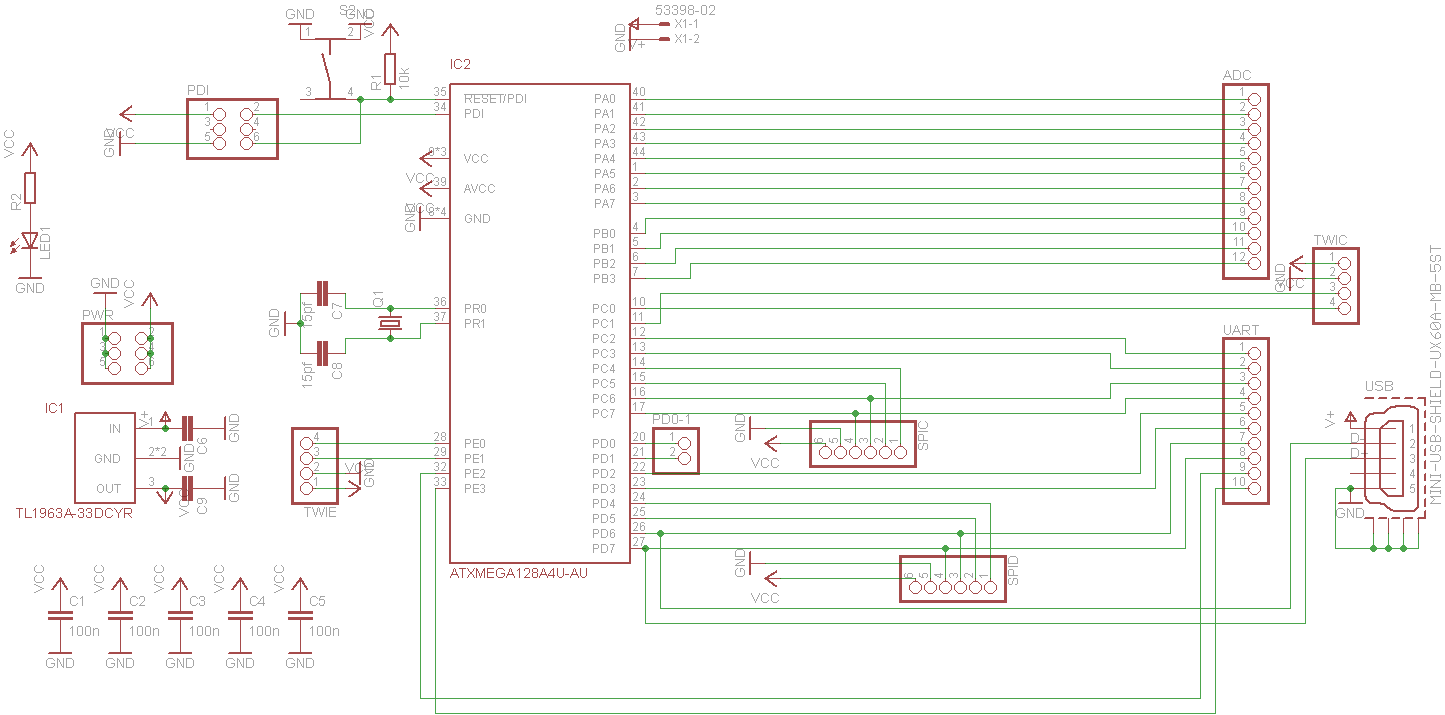Select the mini USB connector symbol
This screenshot has width=1445, height=715.
pyautogui.click(x=1393, y=459)
